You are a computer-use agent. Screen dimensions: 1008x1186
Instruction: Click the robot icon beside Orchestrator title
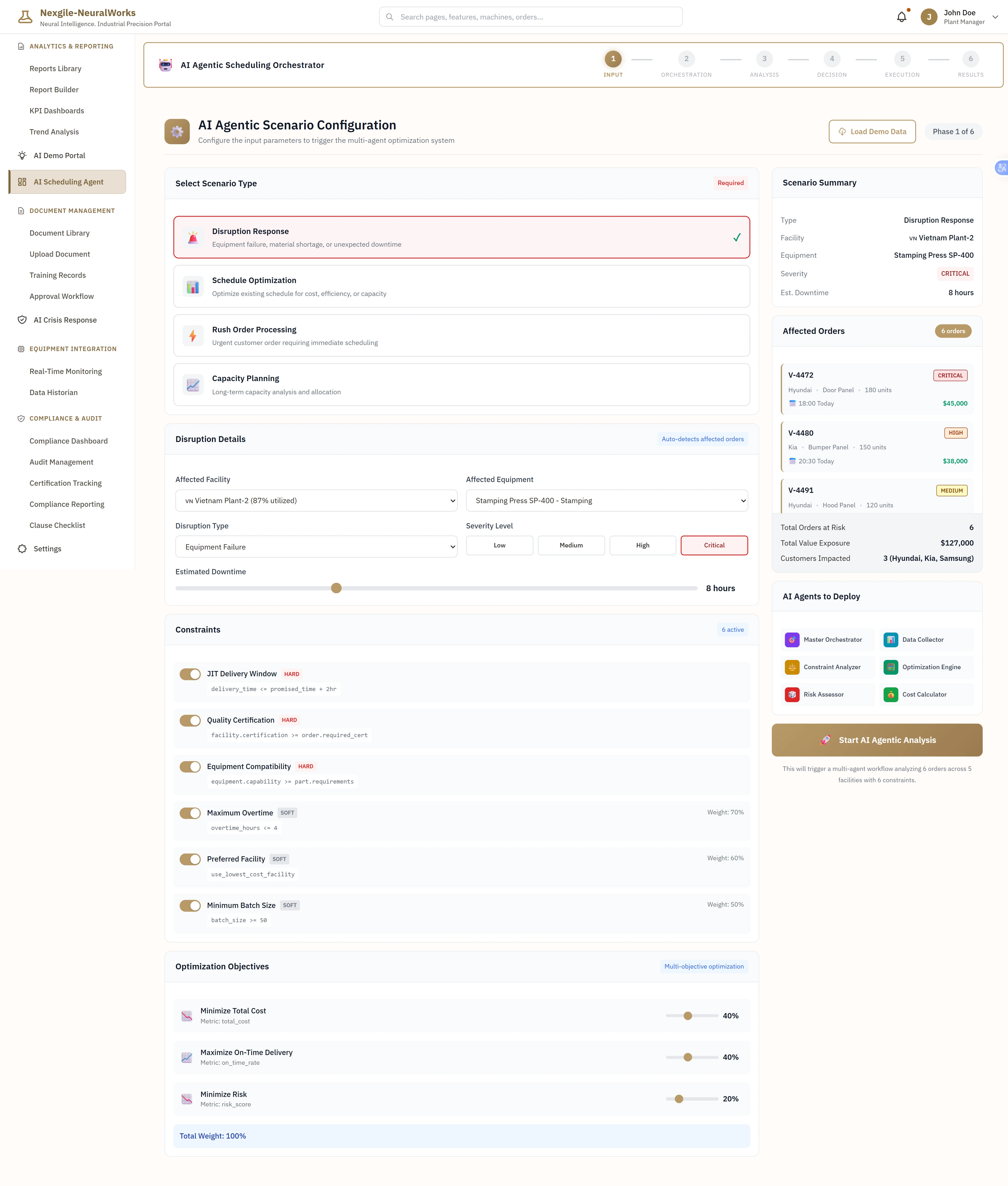[x=166, y=65]
